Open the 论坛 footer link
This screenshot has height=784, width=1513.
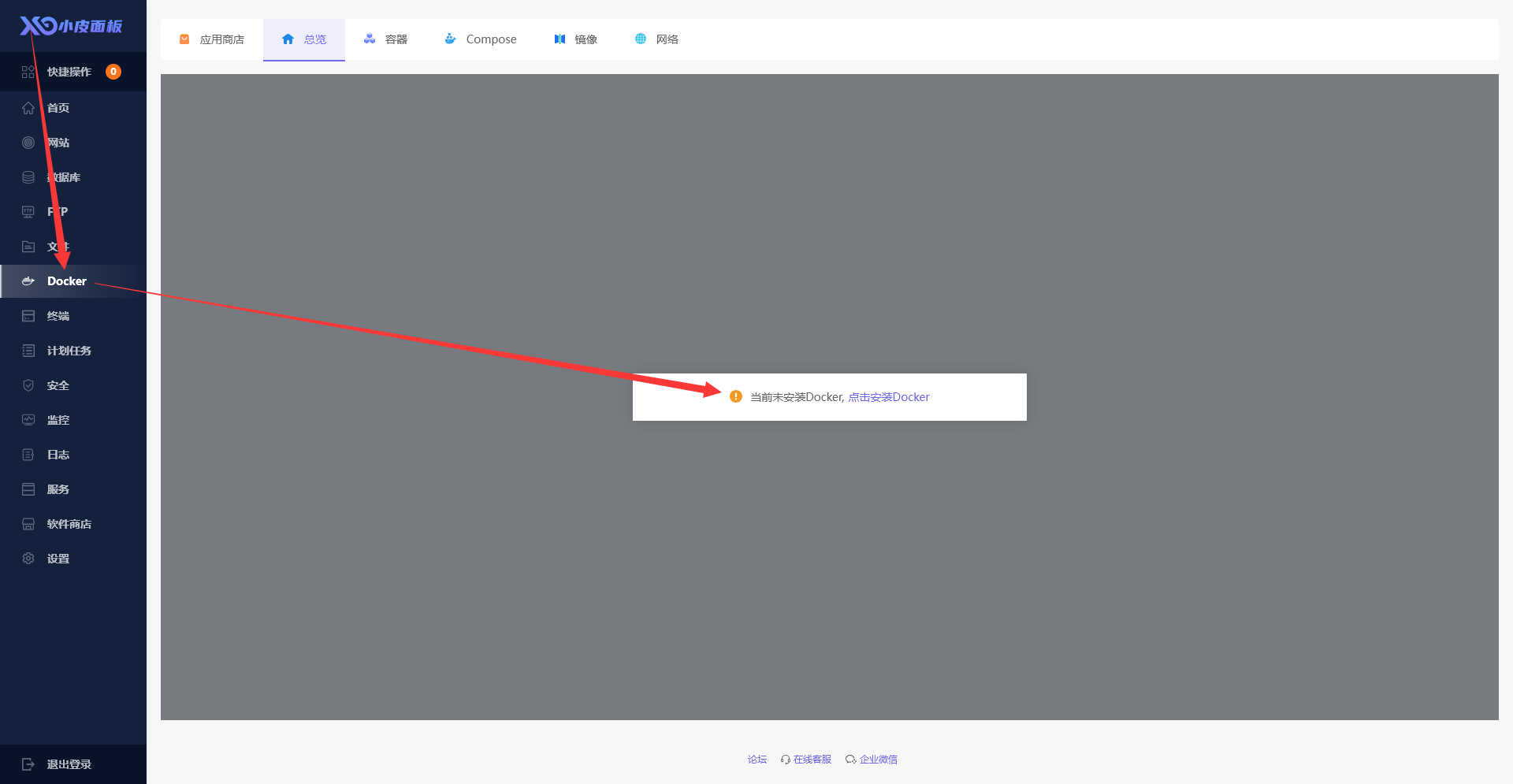click(757, 760)
